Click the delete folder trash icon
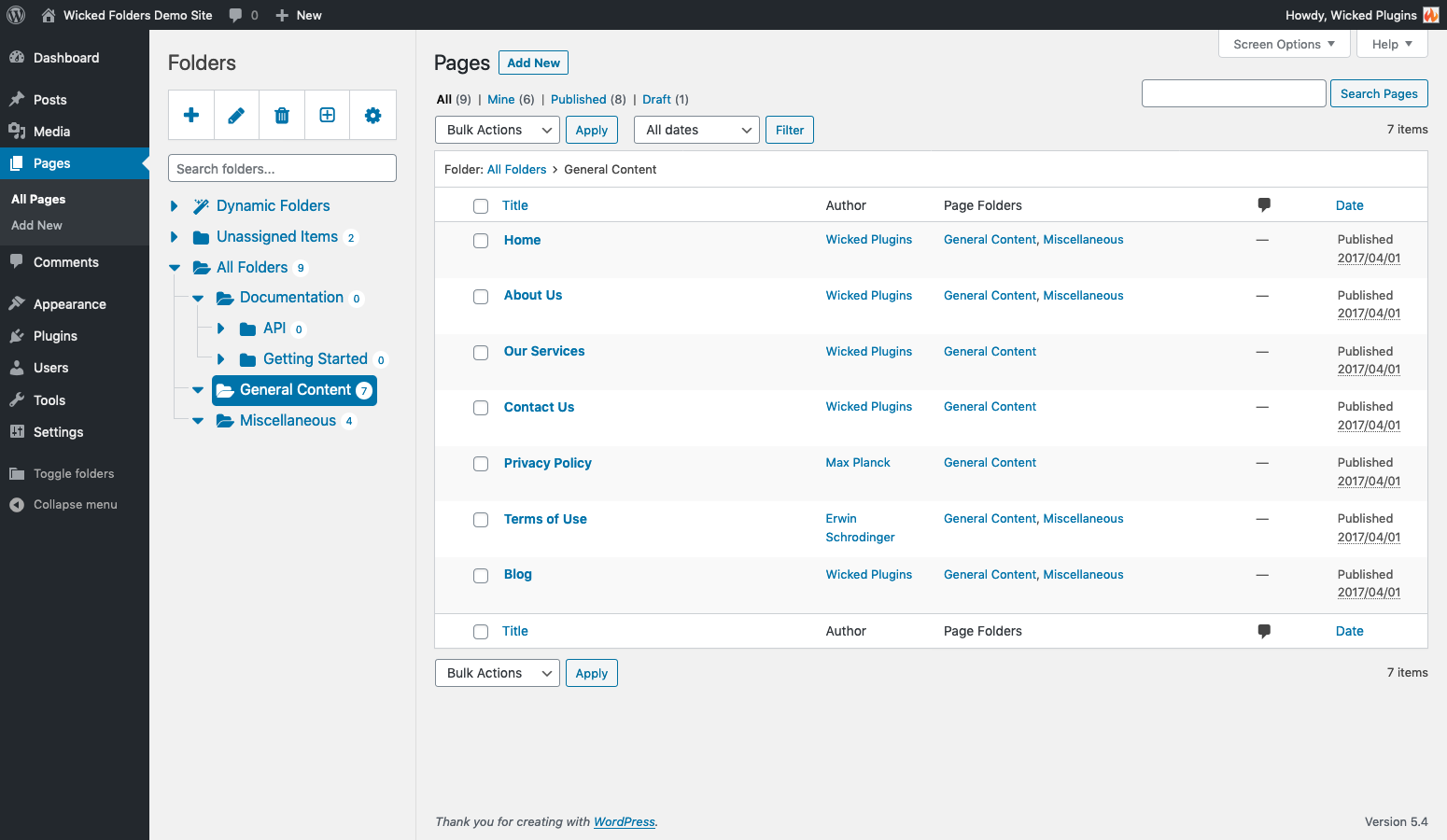The image size is (1447, 840). click(x=282, y=115)
